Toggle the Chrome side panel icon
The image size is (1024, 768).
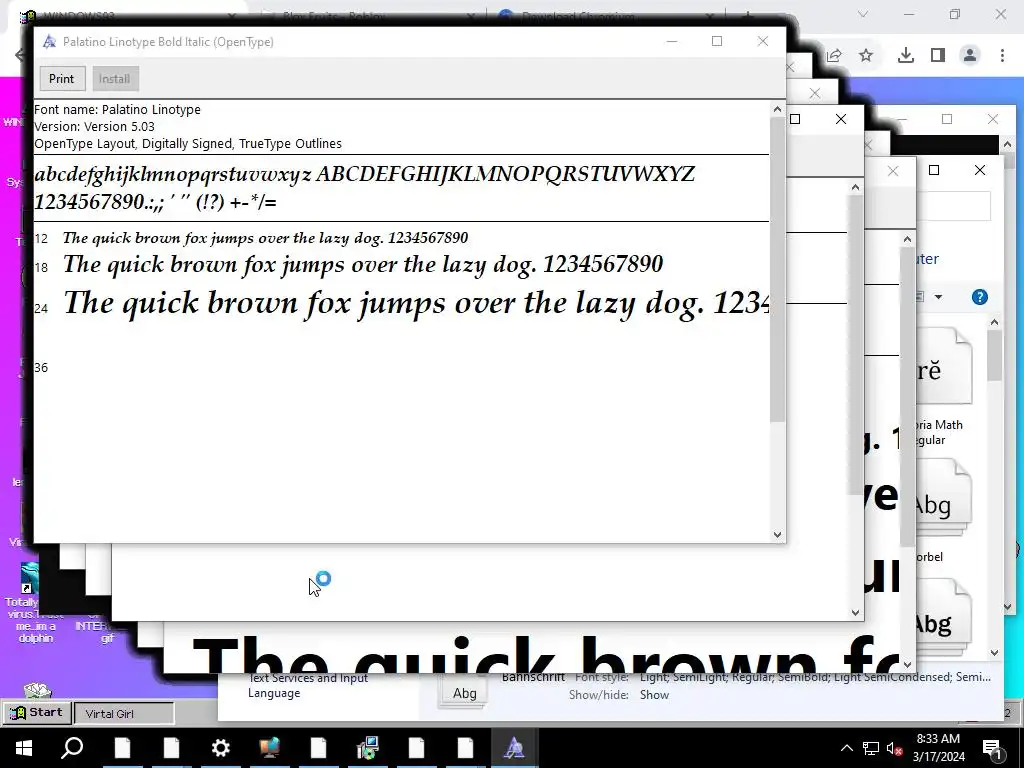pyautogui.click(x=938, y=56)
